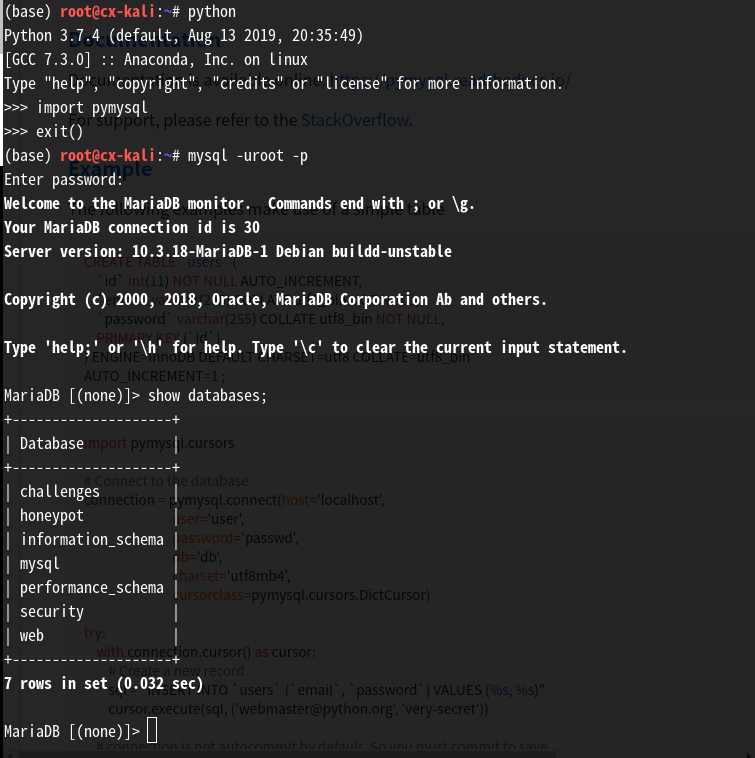Click the 'challenges' database name
Image resolution: width=755 pixels, height=758 pixels.
click(x=59, y=491)
